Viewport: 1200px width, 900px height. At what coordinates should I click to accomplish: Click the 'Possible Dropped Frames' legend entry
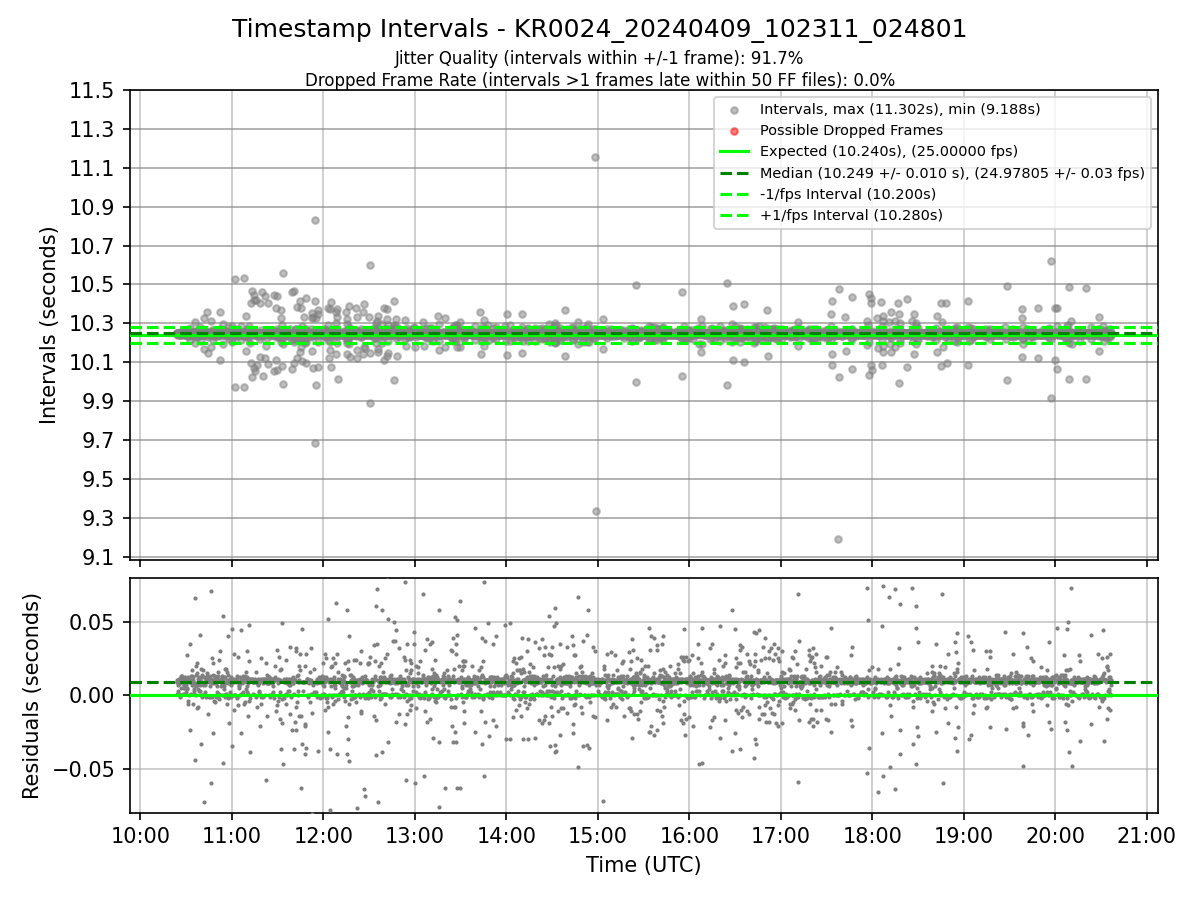(851, 130)
